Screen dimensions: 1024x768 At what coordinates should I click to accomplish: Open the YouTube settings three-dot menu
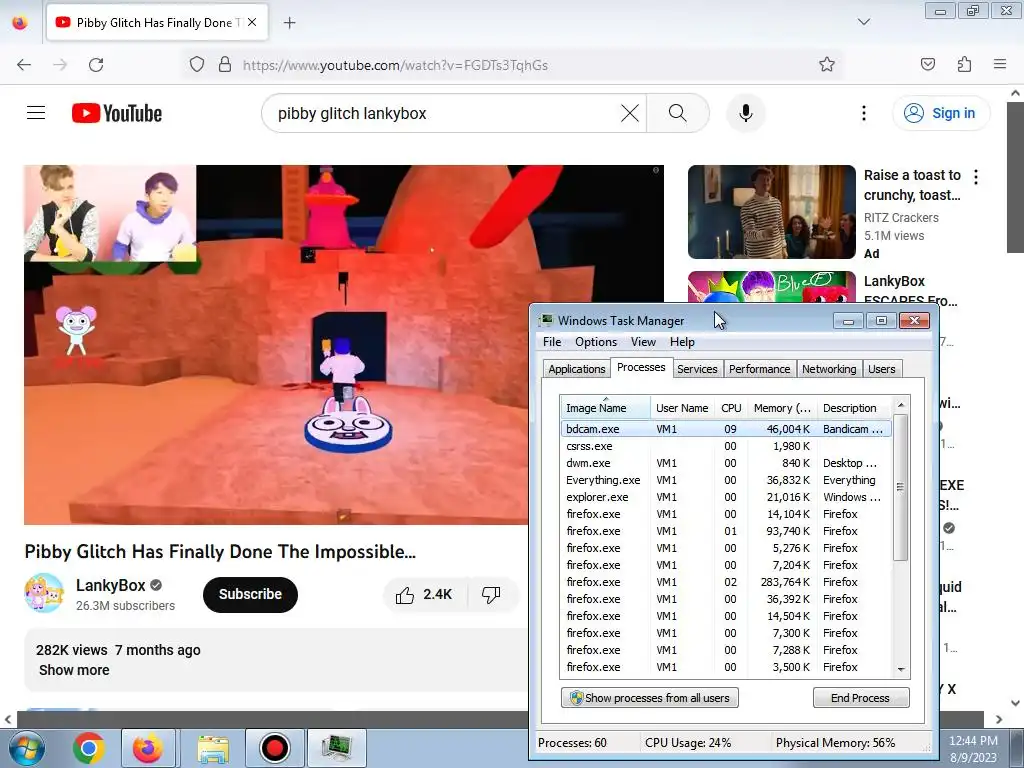[863, 113]
